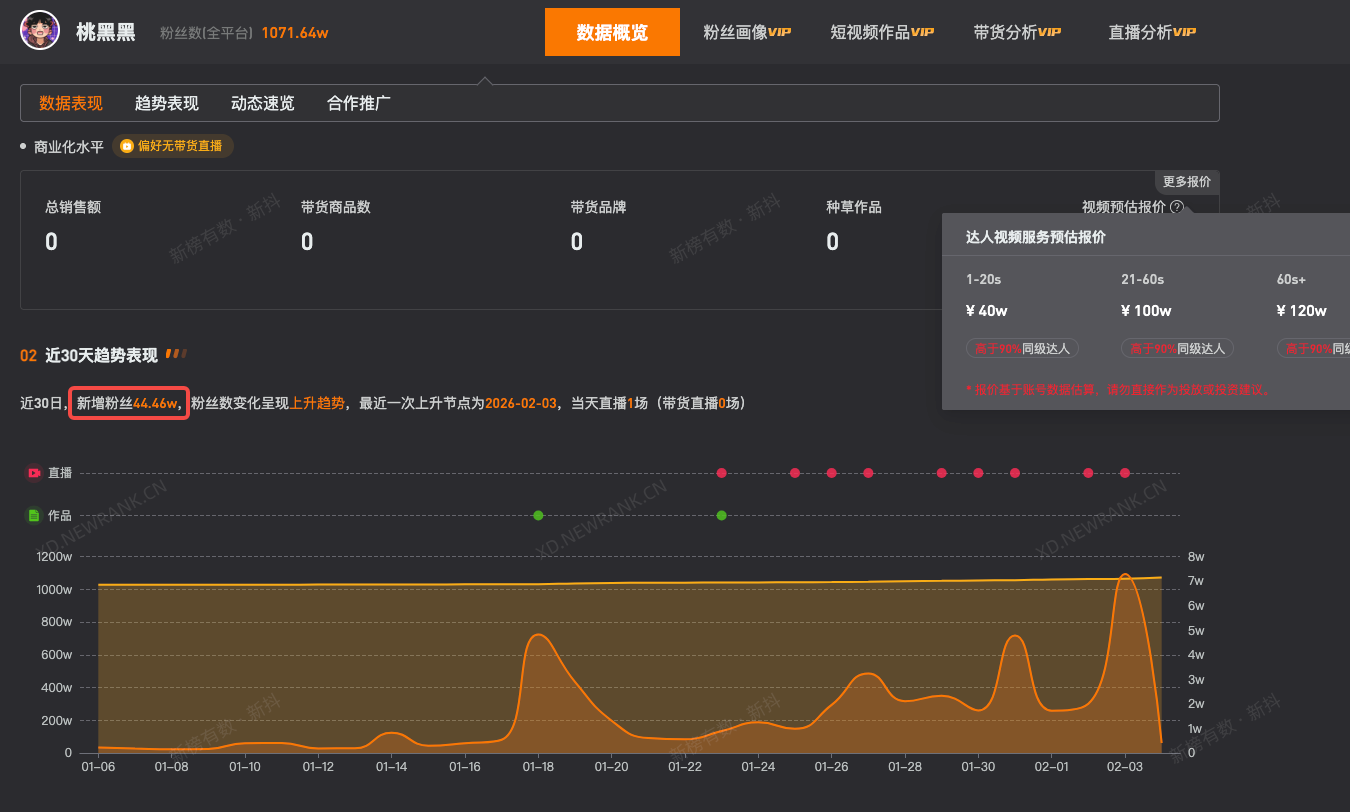Click the crown icon on 偏好无带货直播 badge
1350x812 pixels.
click(127, 145)
